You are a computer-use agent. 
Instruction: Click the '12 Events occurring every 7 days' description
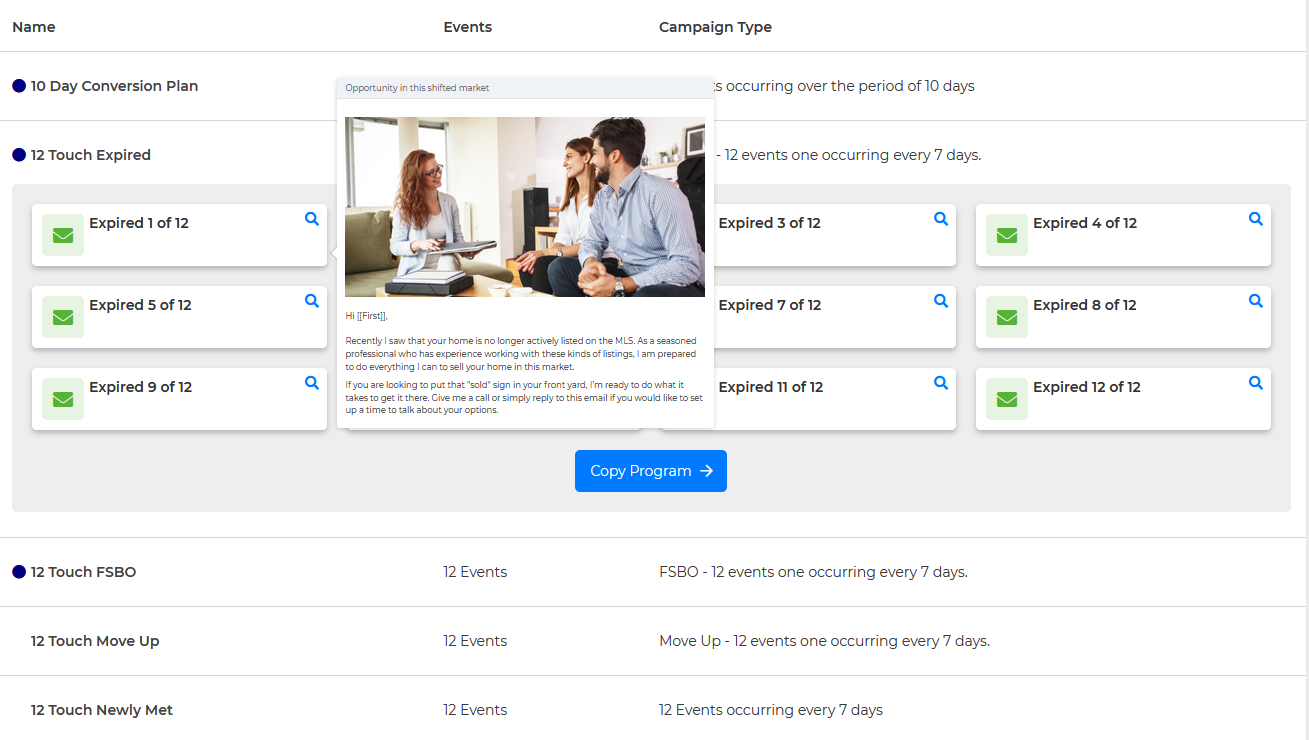(771, 710)
